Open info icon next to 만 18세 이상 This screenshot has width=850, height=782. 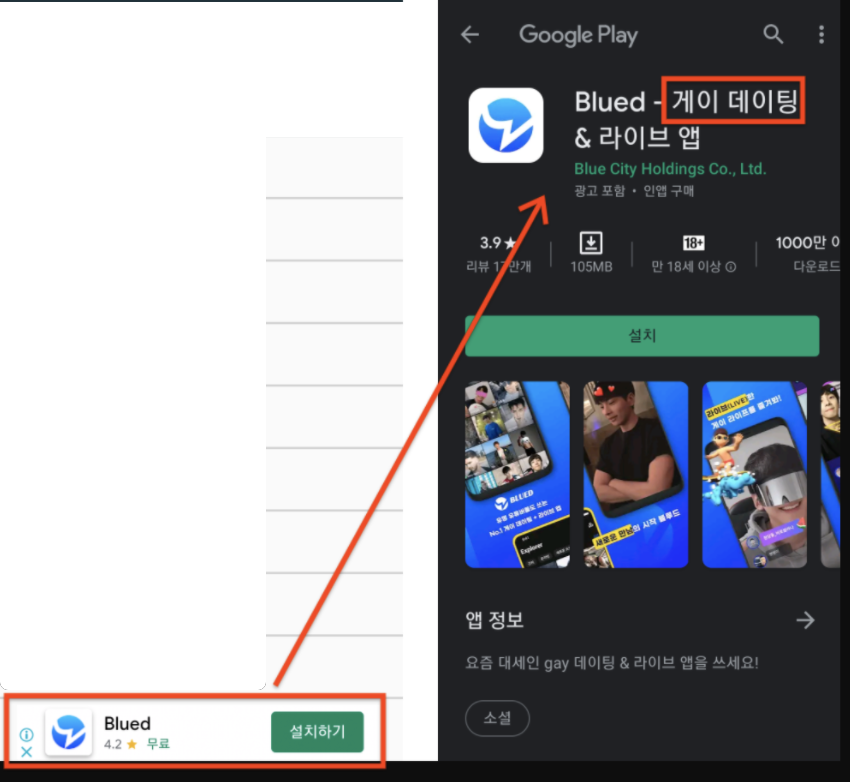pyautogui.click(x=731, y=267)
